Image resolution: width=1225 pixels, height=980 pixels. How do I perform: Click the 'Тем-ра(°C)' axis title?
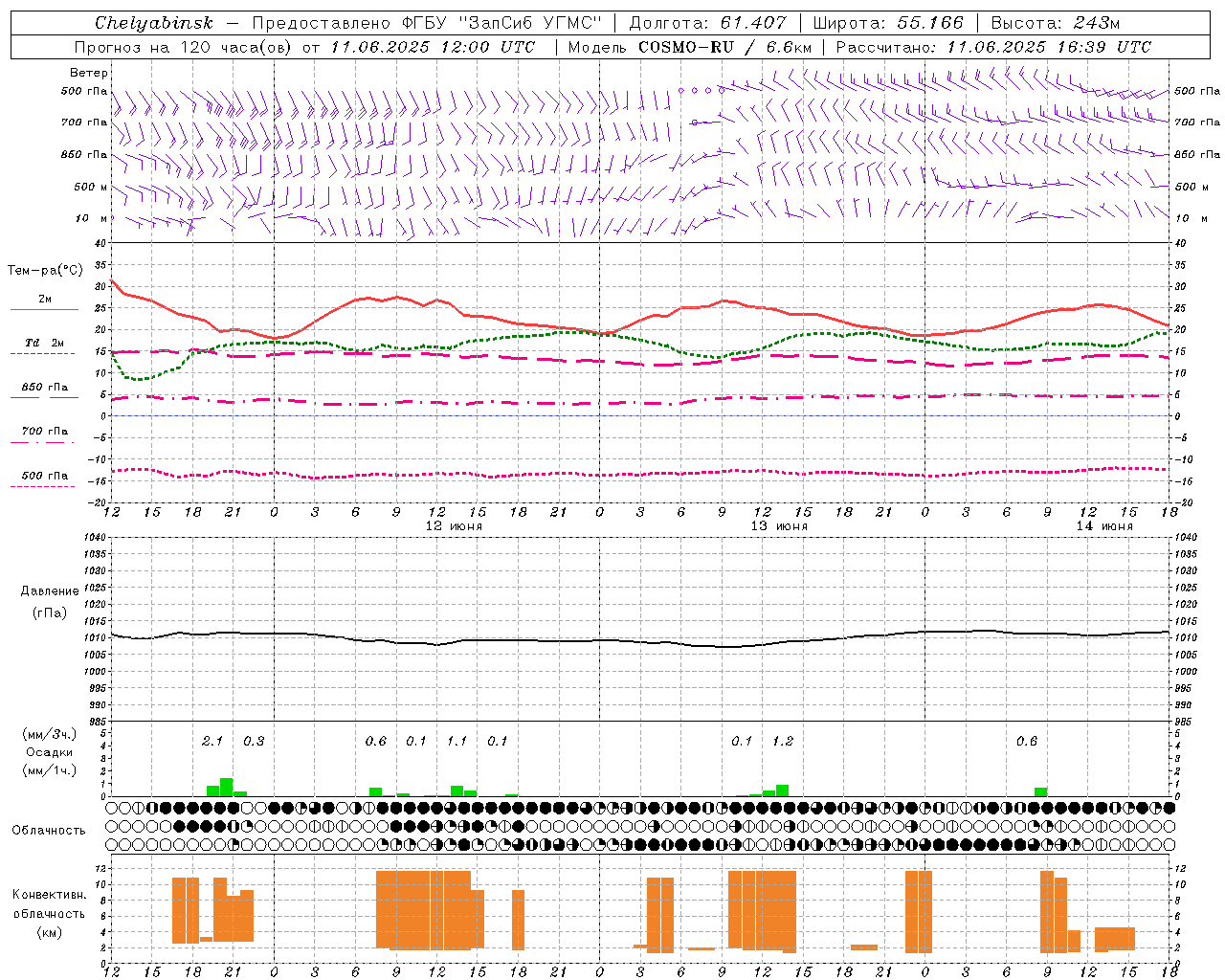[45, 271]
